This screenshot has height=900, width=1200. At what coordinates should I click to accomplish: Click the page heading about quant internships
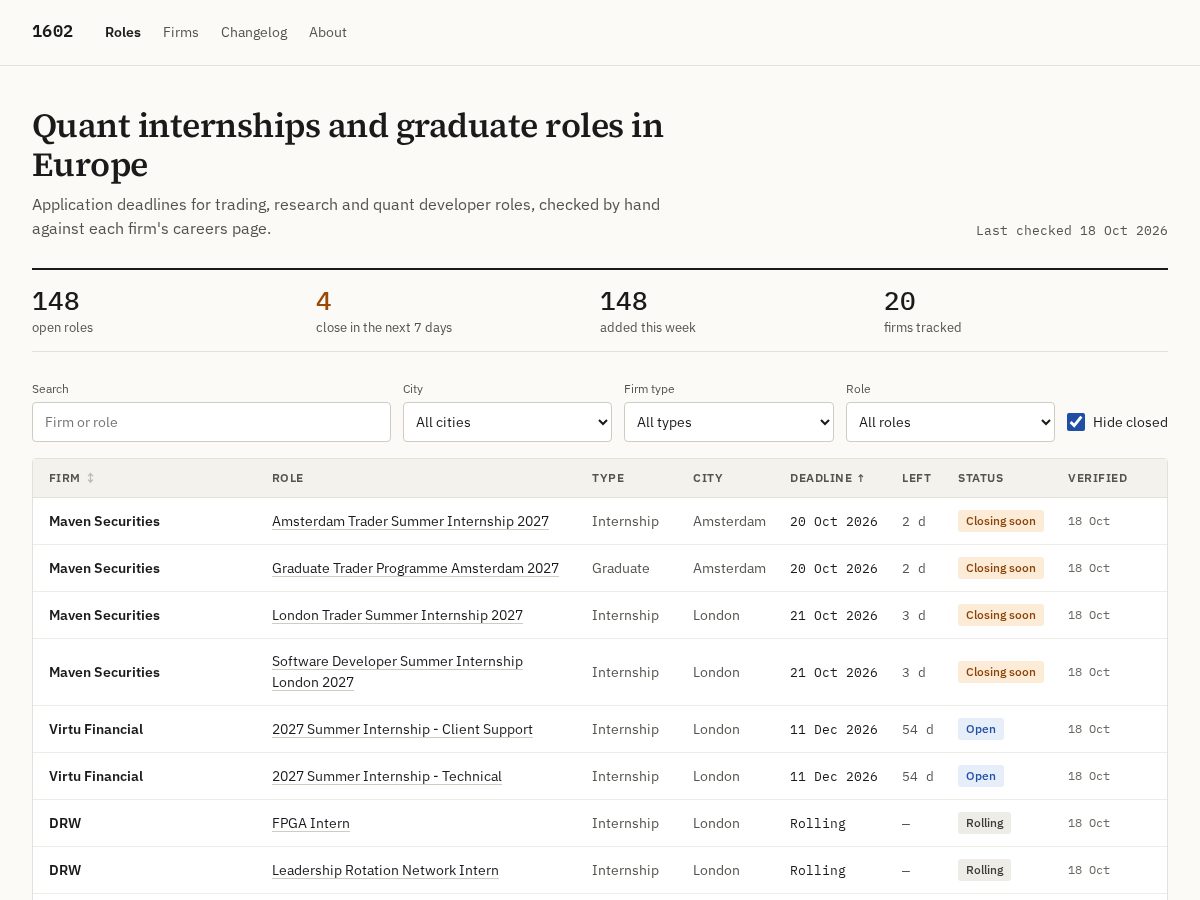pyautogui.click(x=348, y=145)
